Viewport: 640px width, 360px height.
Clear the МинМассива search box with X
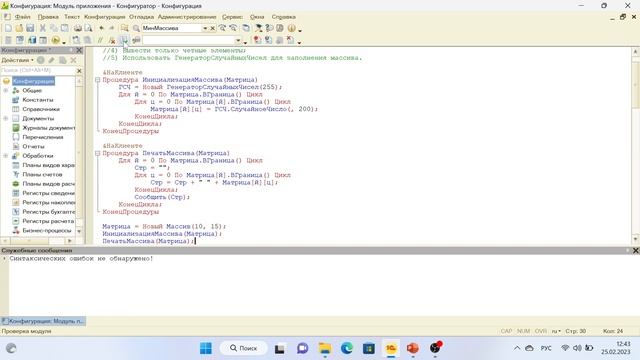[212, 28]
